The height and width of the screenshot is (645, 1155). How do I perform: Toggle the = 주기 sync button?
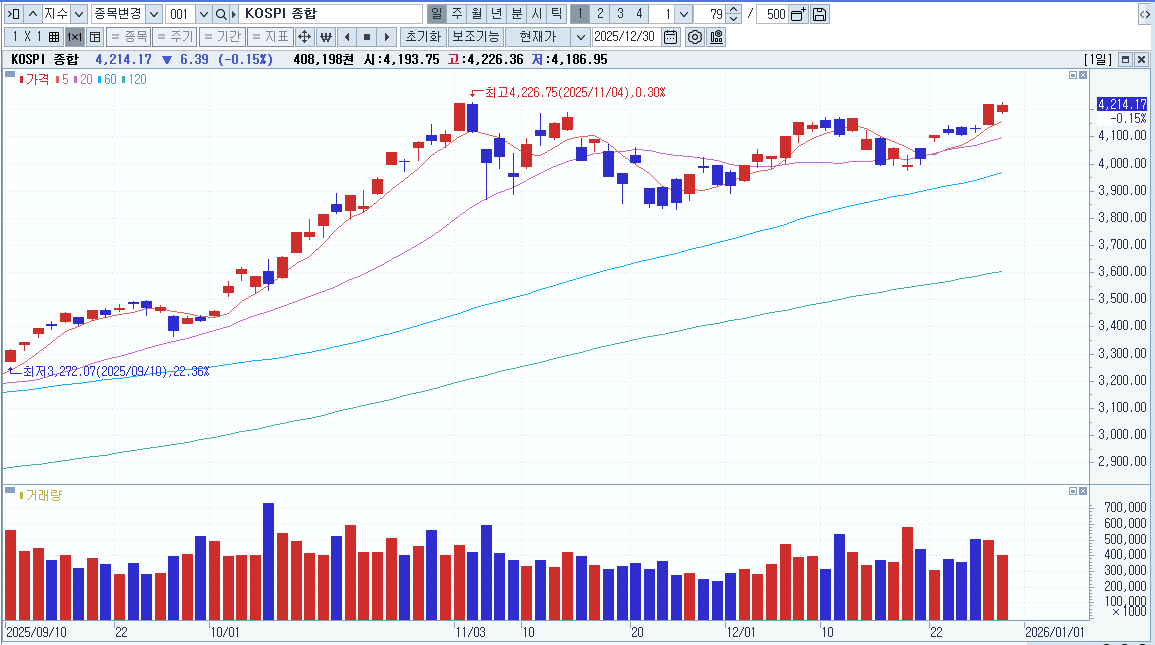(x=175, y=37)
